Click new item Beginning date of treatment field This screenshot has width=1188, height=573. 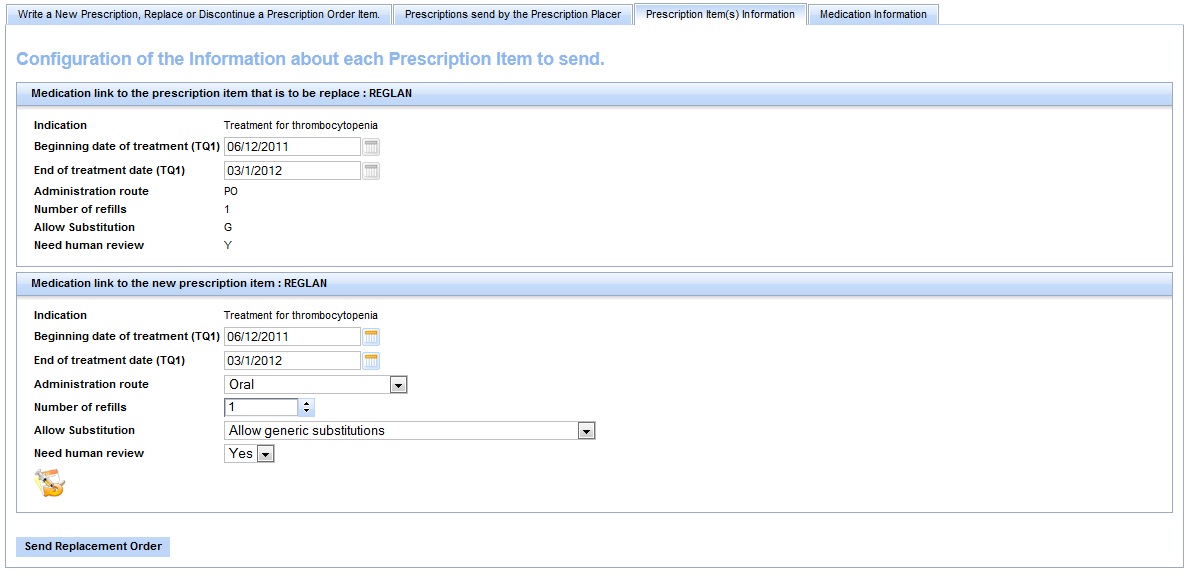point(291,337)
